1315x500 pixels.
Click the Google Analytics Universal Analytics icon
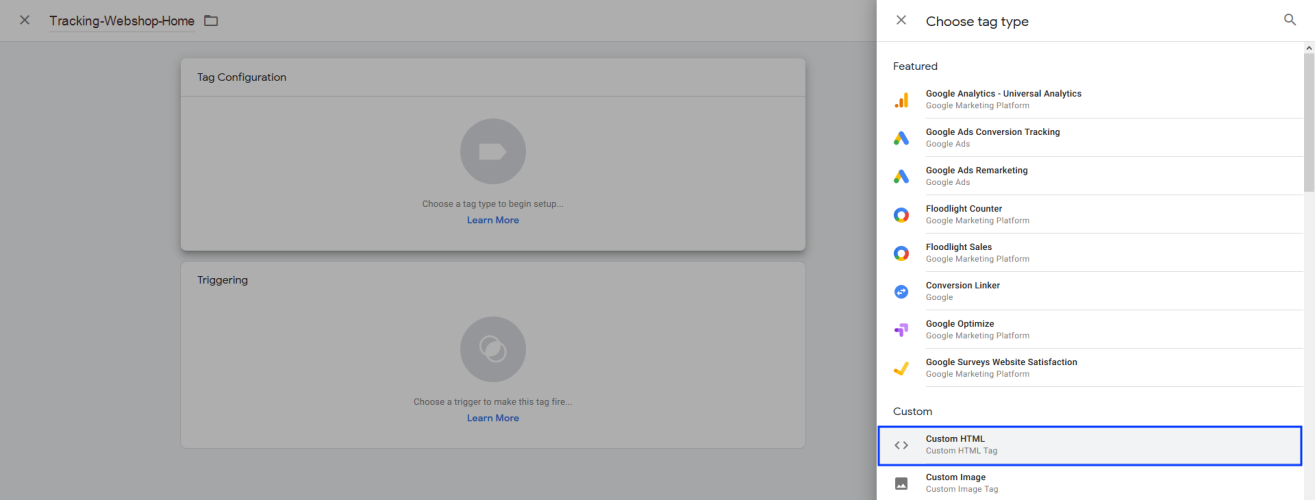tap(901, 100)
